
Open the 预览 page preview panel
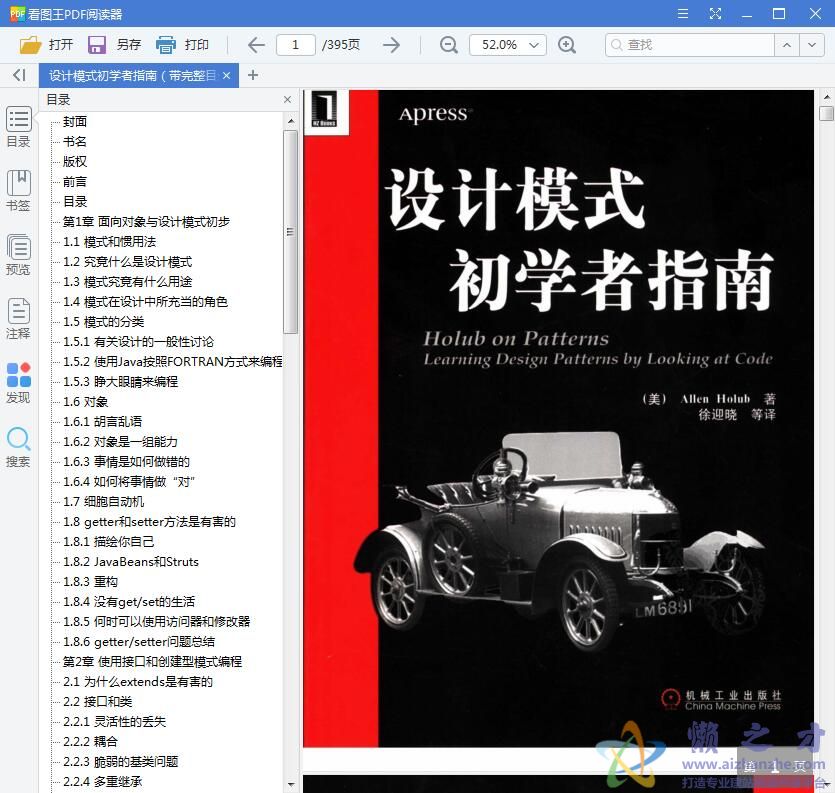pyautogui.click(x=18, y=252)
